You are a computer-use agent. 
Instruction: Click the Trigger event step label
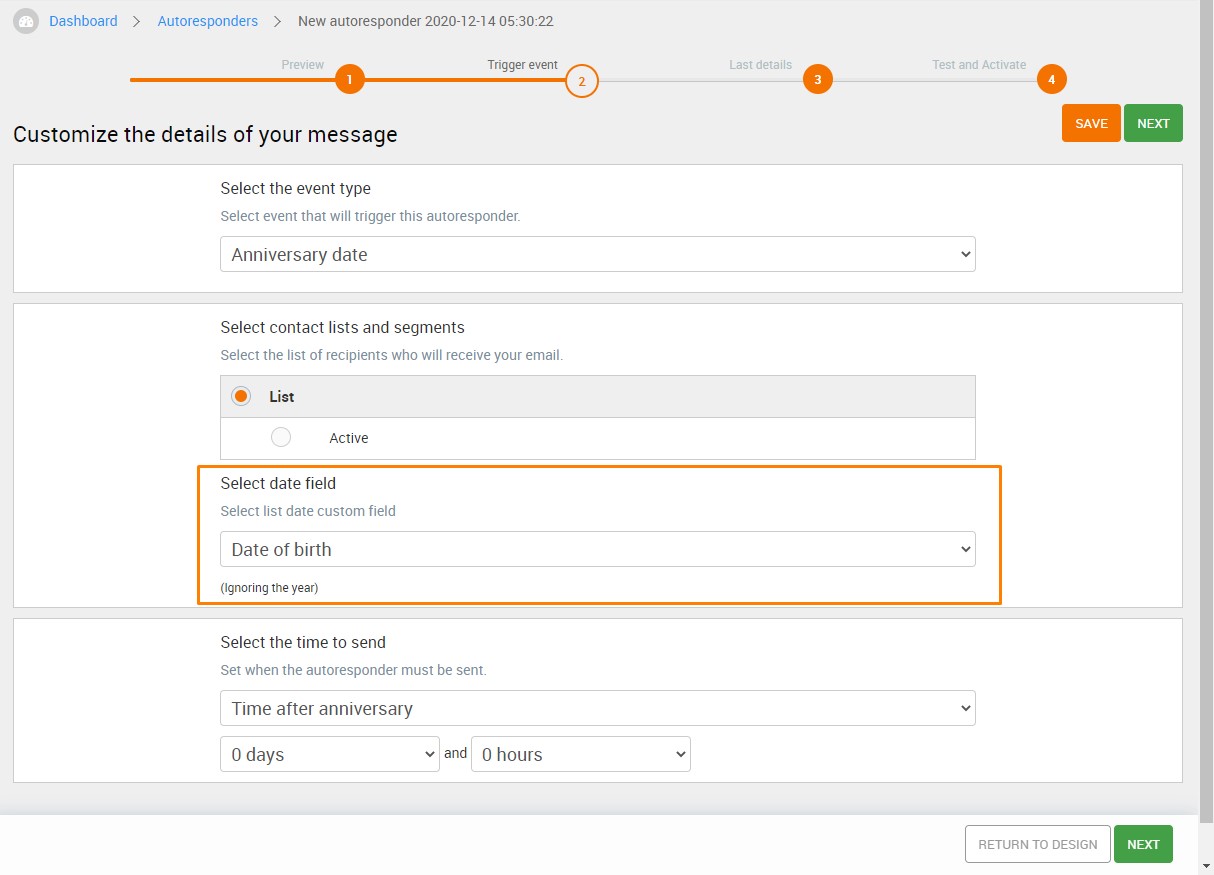click(522, 65)
